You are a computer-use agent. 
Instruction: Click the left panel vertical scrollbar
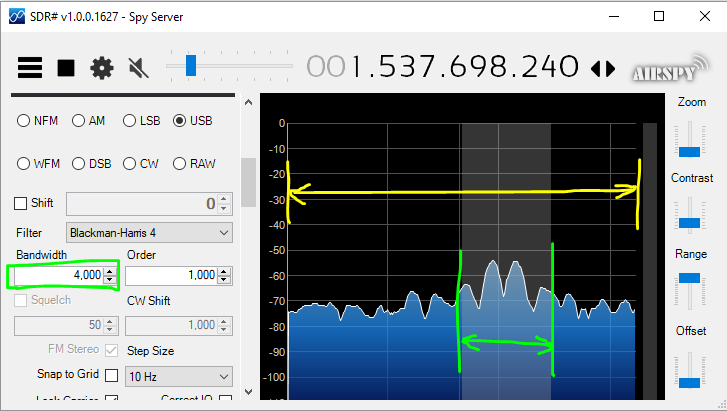coord(249,180)
